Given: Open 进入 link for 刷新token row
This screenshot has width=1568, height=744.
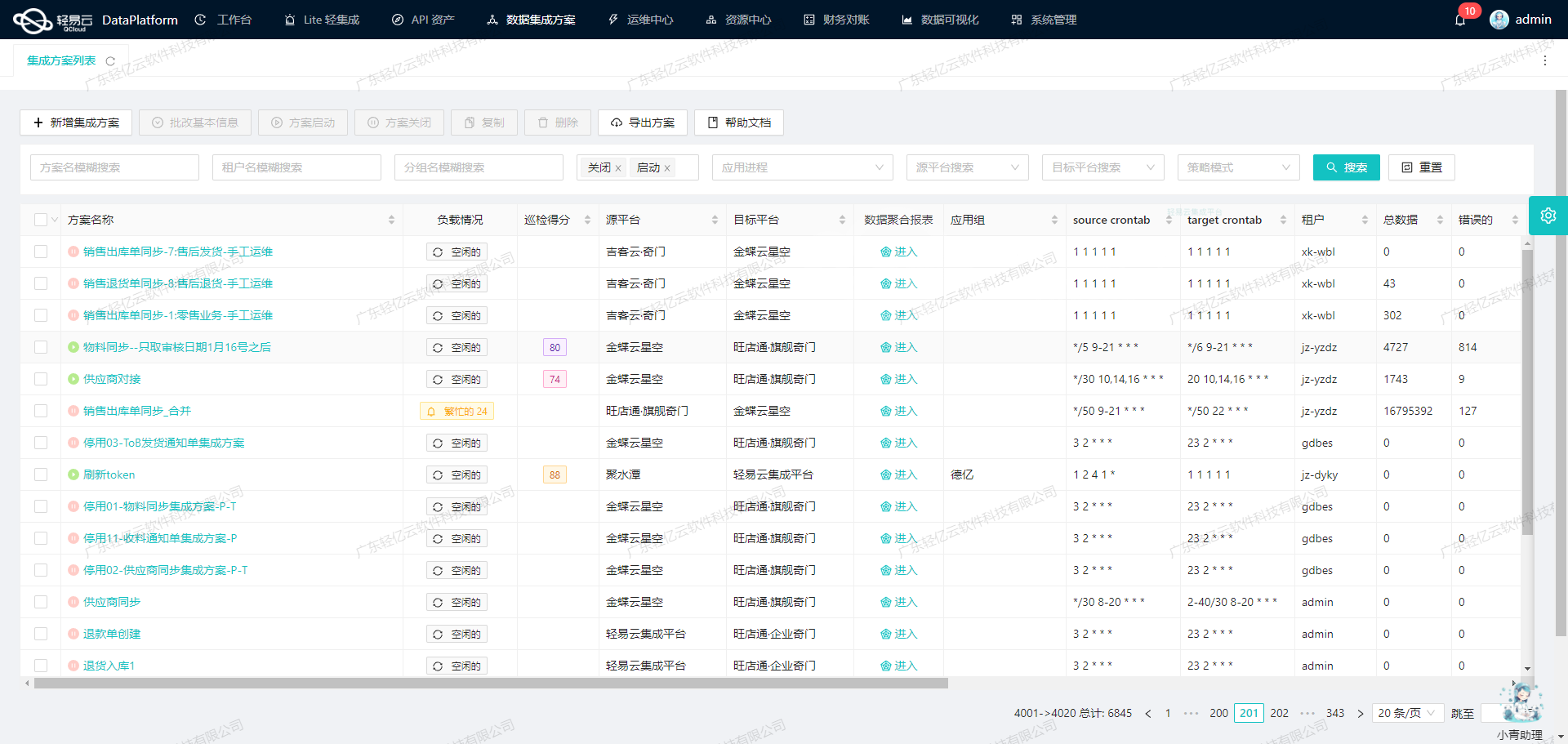Looking at the screenshot, I should click(x=898, y=474).
